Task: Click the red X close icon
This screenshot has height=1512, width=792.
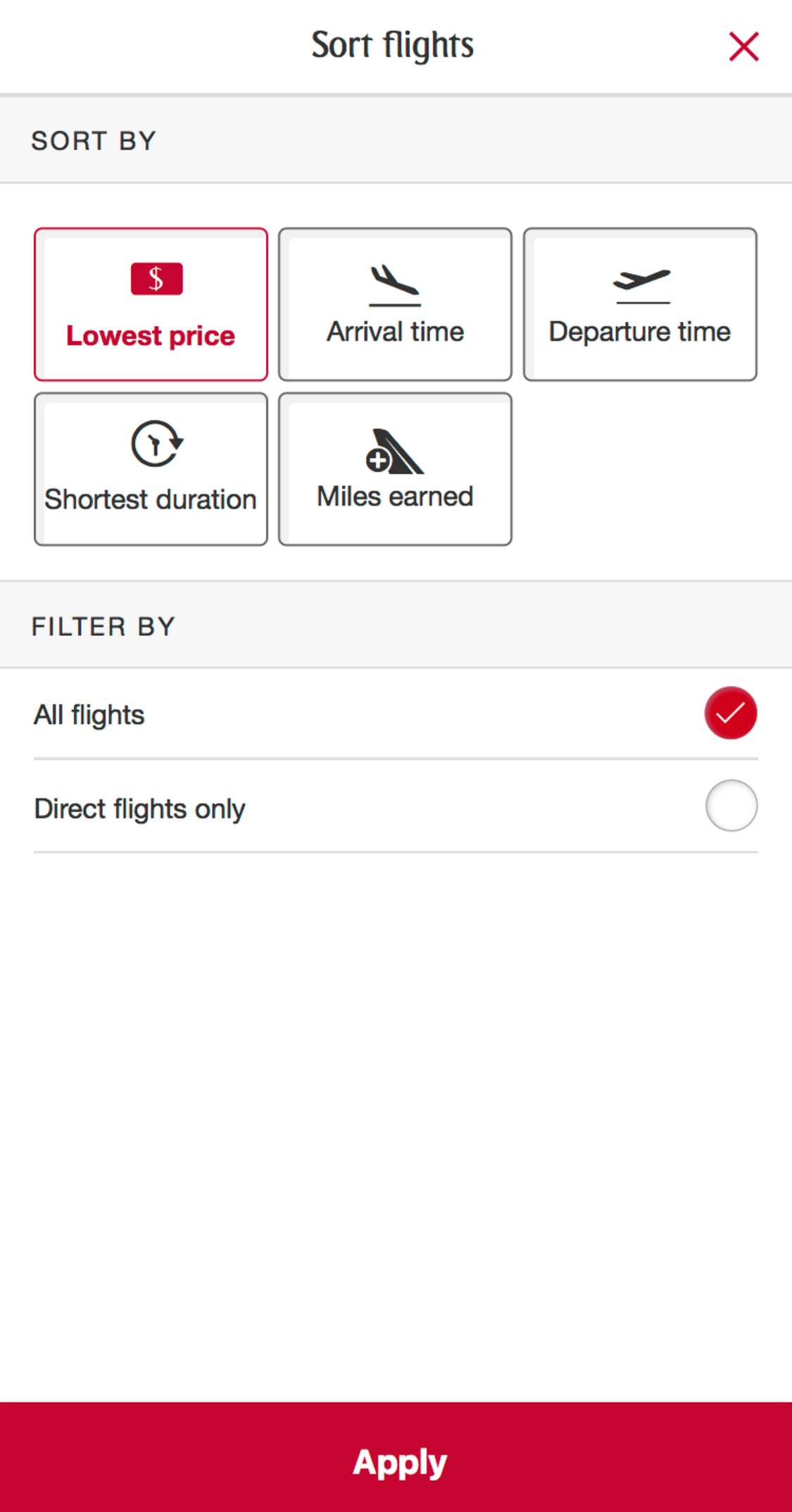Action: (743, 46)
